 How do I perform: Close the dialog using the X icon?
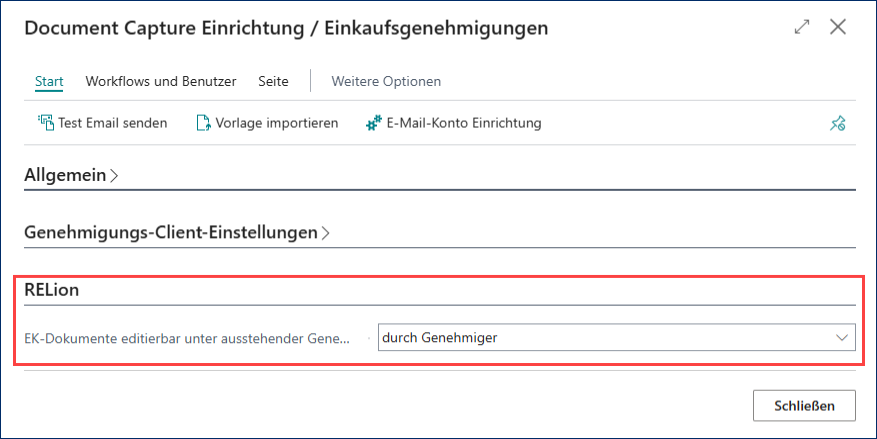(838, 28)
